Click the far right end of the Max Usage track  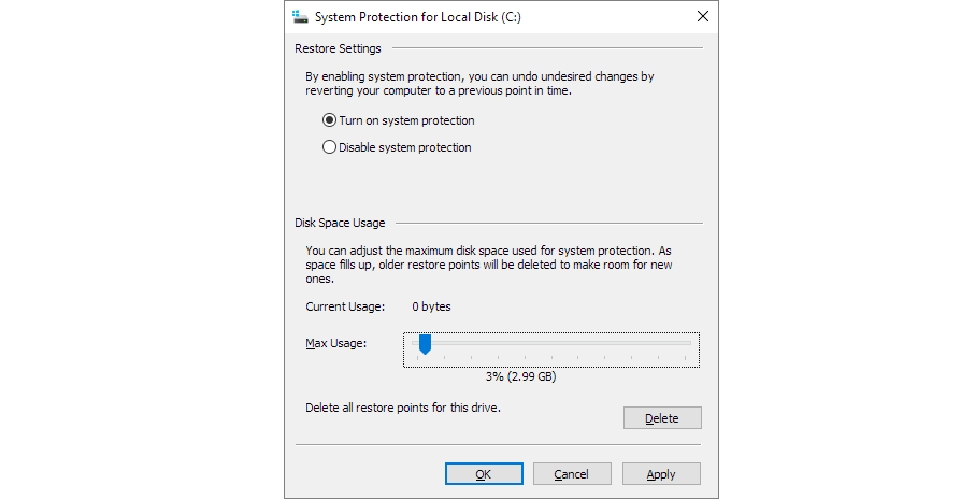click(x=690, y=343)
